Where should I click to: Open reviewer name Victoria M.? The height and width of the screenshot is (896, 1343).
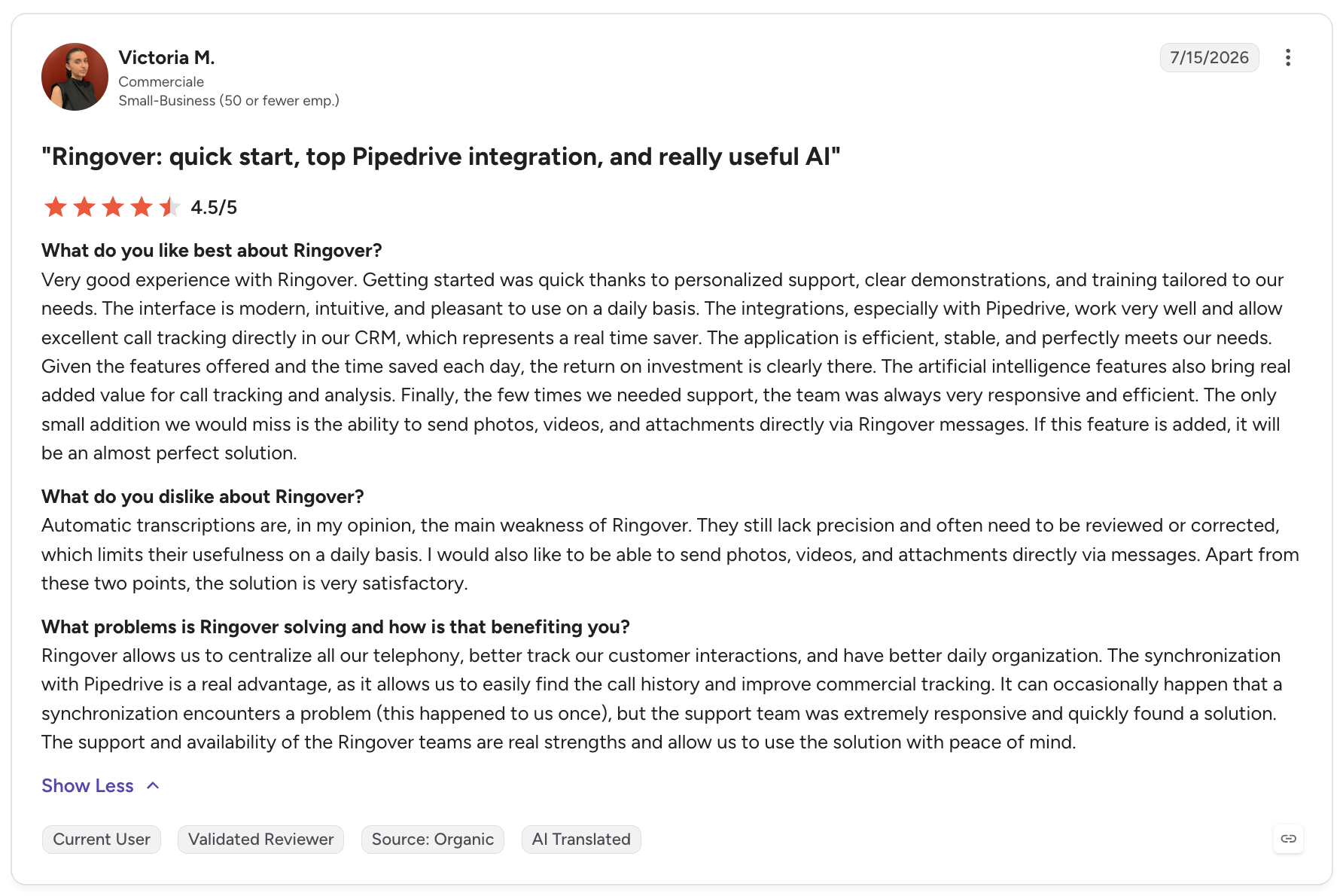pyautogui.click(x=166, y=58)
